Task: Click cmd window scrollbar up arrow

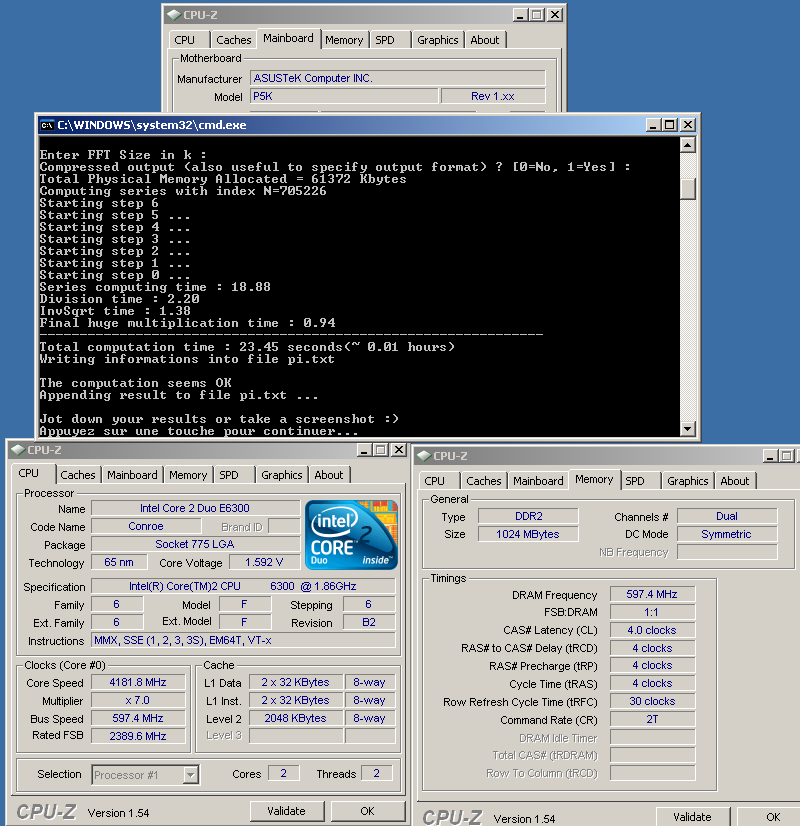Action: [x=687, y=145]
